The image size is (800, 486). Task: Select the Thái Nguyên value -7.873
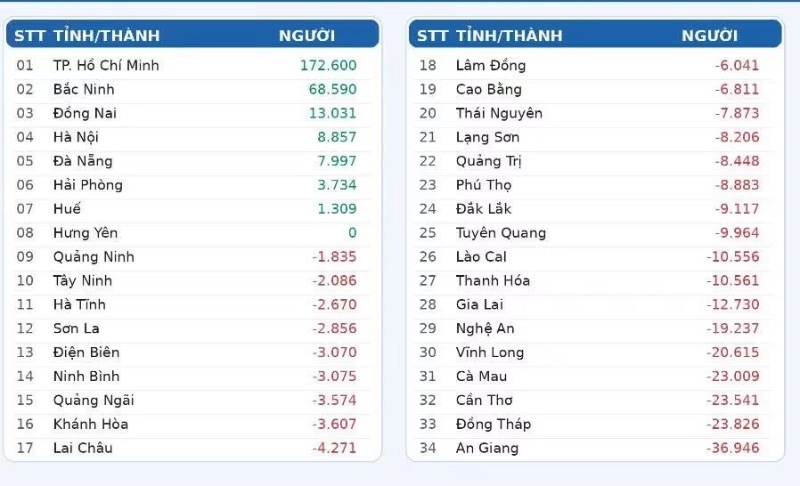tap(737, 113)
